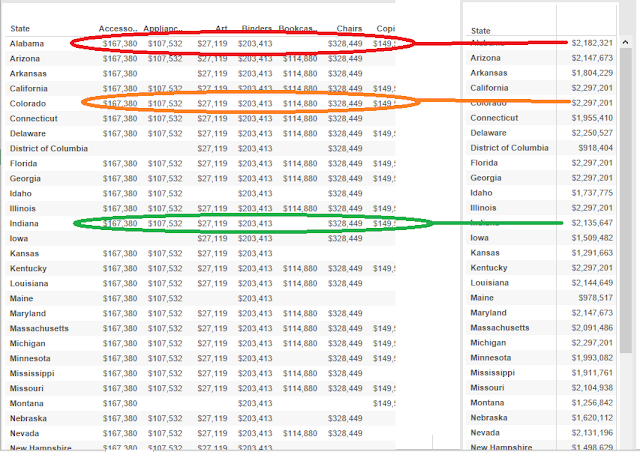Select Nebraska row label in left table
640x452 pixels.
click(28, 419)
